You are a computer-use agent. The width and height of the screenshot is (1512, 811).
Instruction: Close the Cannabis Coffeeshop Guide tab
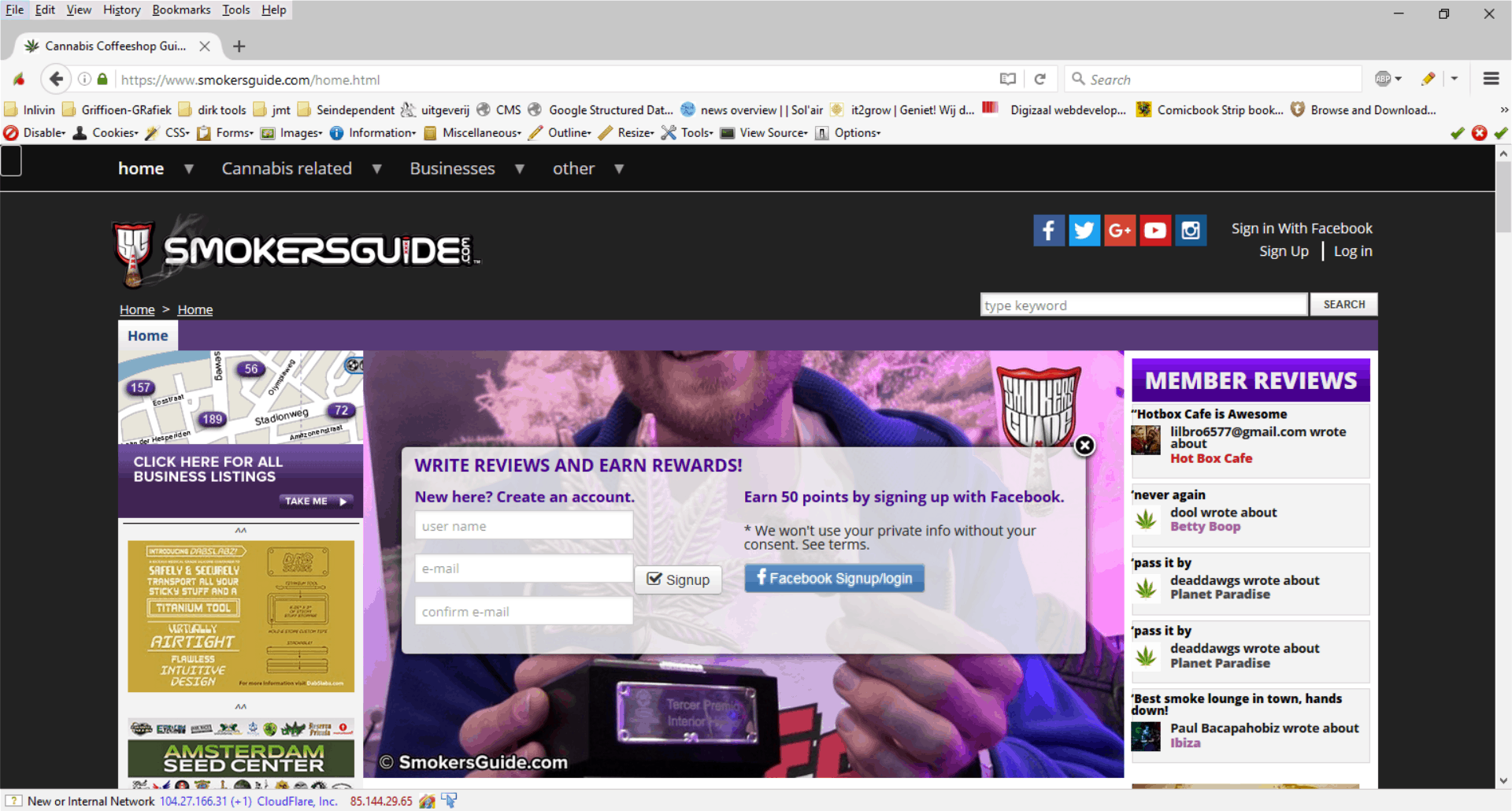[205, 46]
